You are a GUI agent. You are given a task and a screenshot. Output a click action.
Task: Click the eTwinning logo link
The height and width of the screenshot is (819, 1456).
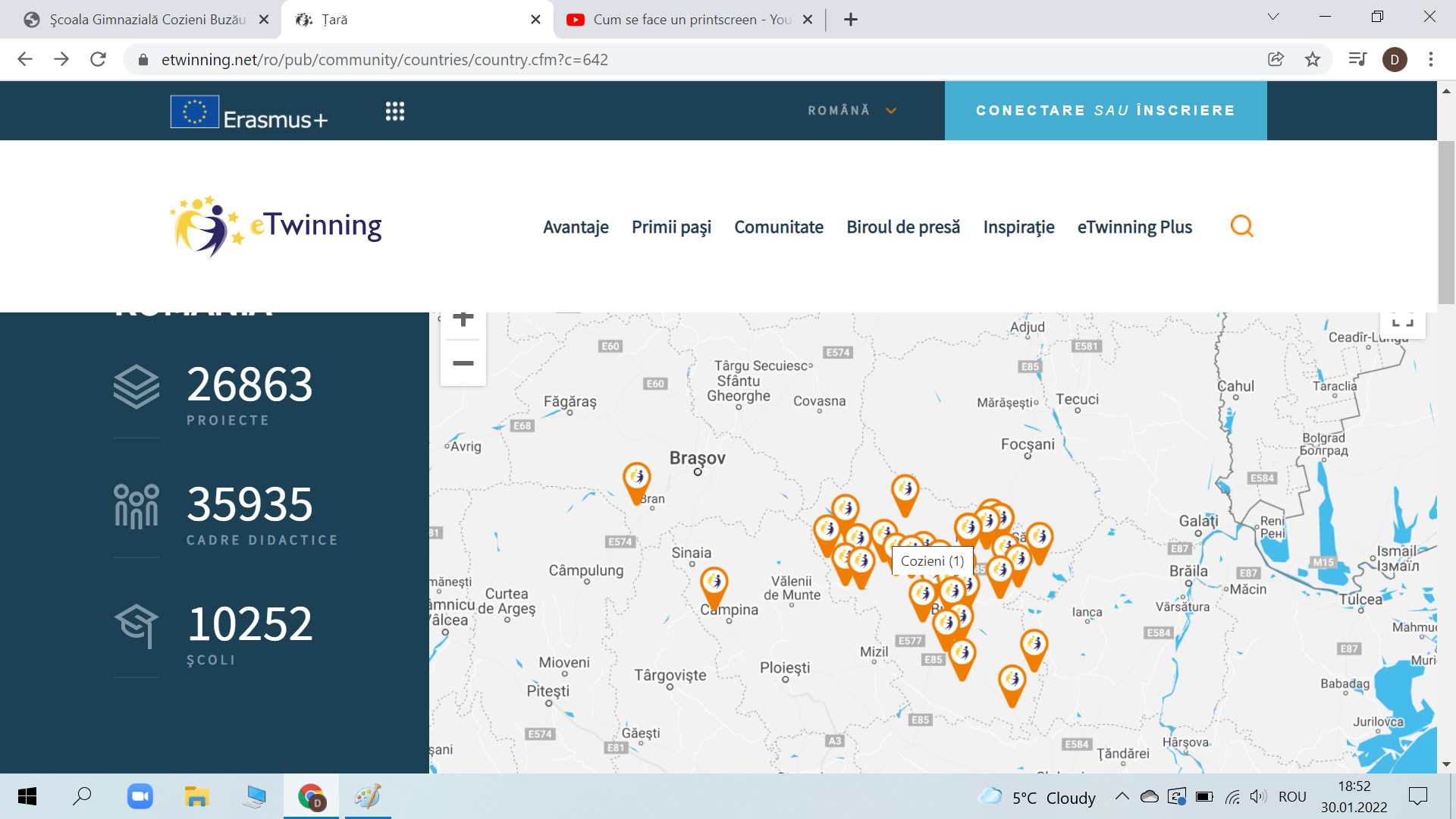click(277, 226)
